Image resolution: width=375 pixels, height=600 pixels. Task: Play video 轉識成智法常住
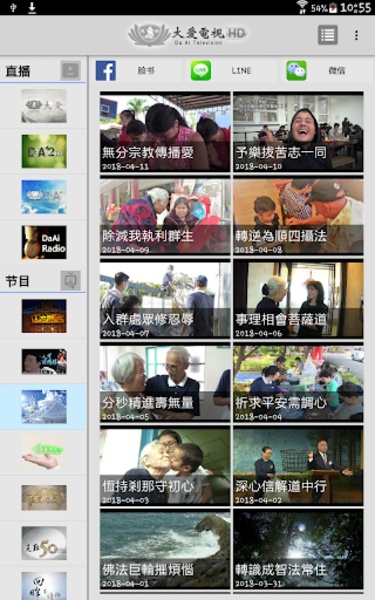tap(298, 549)
